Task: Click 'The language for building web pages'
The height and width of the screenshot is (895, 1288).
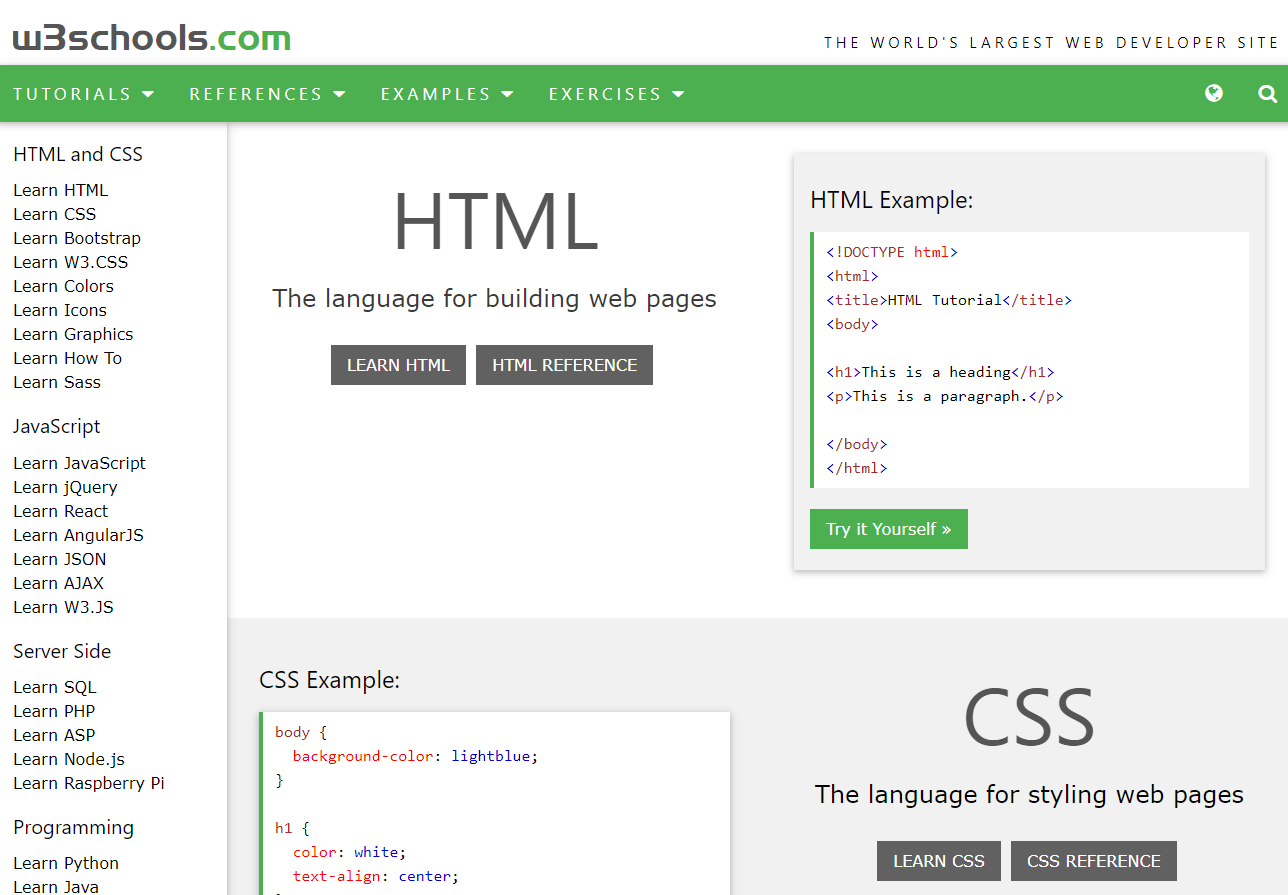Action: [494, 298]
